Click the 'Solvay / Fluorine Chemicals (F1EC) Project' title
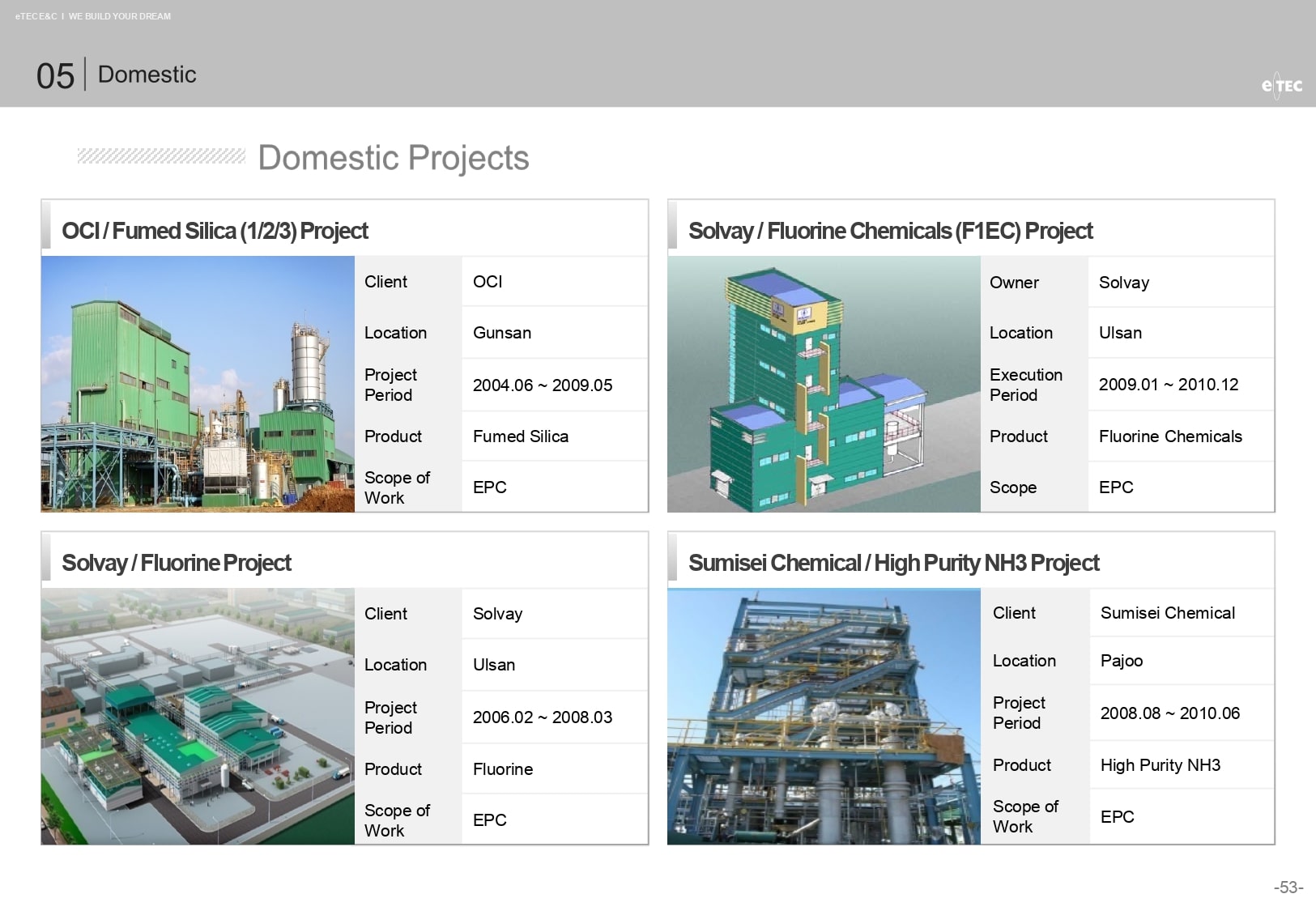Viewport: 1316px width, 911px height. coord(890,231)
